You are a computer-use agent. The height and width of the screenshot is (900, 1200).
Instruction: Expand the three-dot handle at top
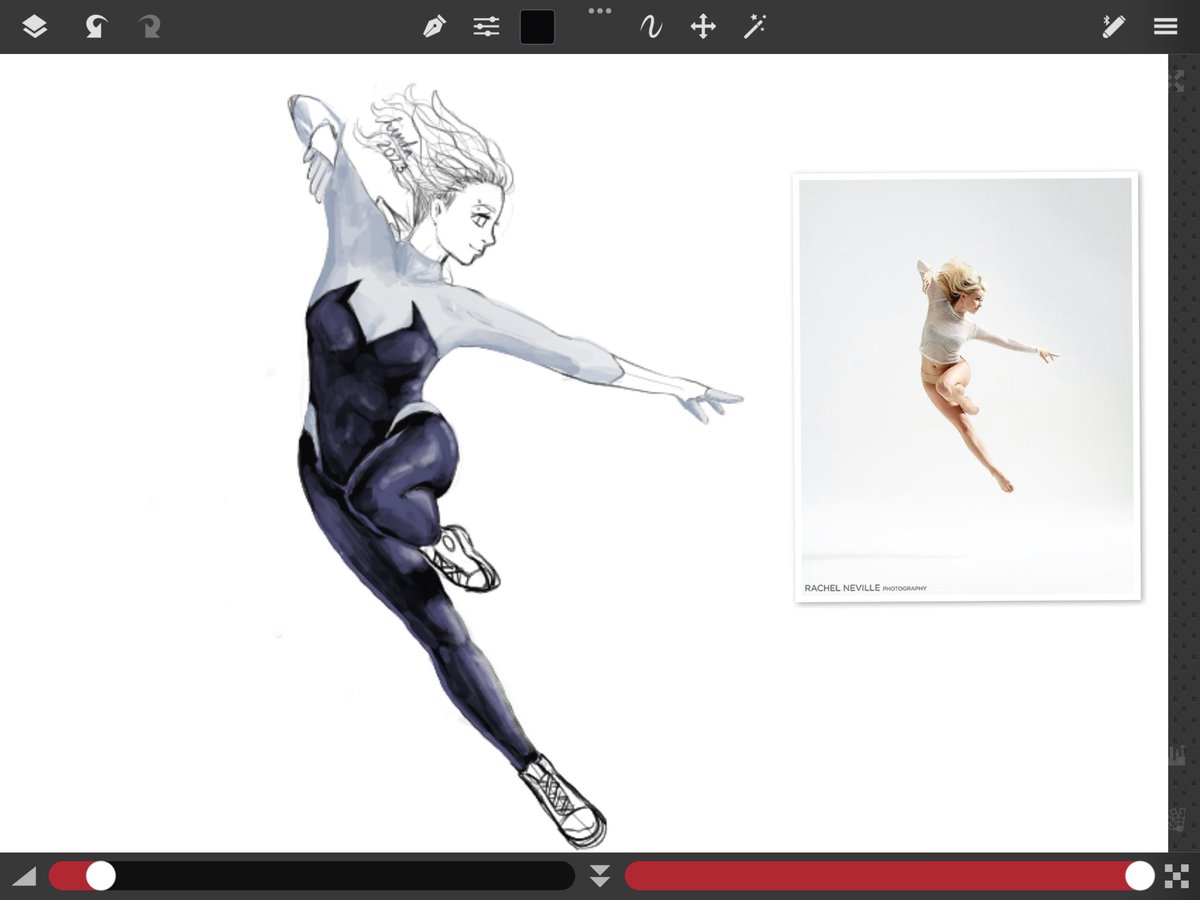599,11
